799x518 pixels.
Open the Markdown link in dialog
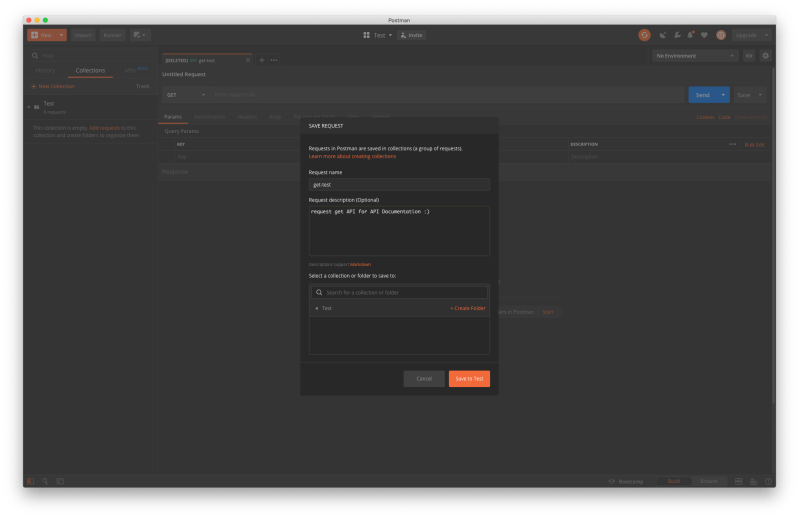tap(360, 264)
